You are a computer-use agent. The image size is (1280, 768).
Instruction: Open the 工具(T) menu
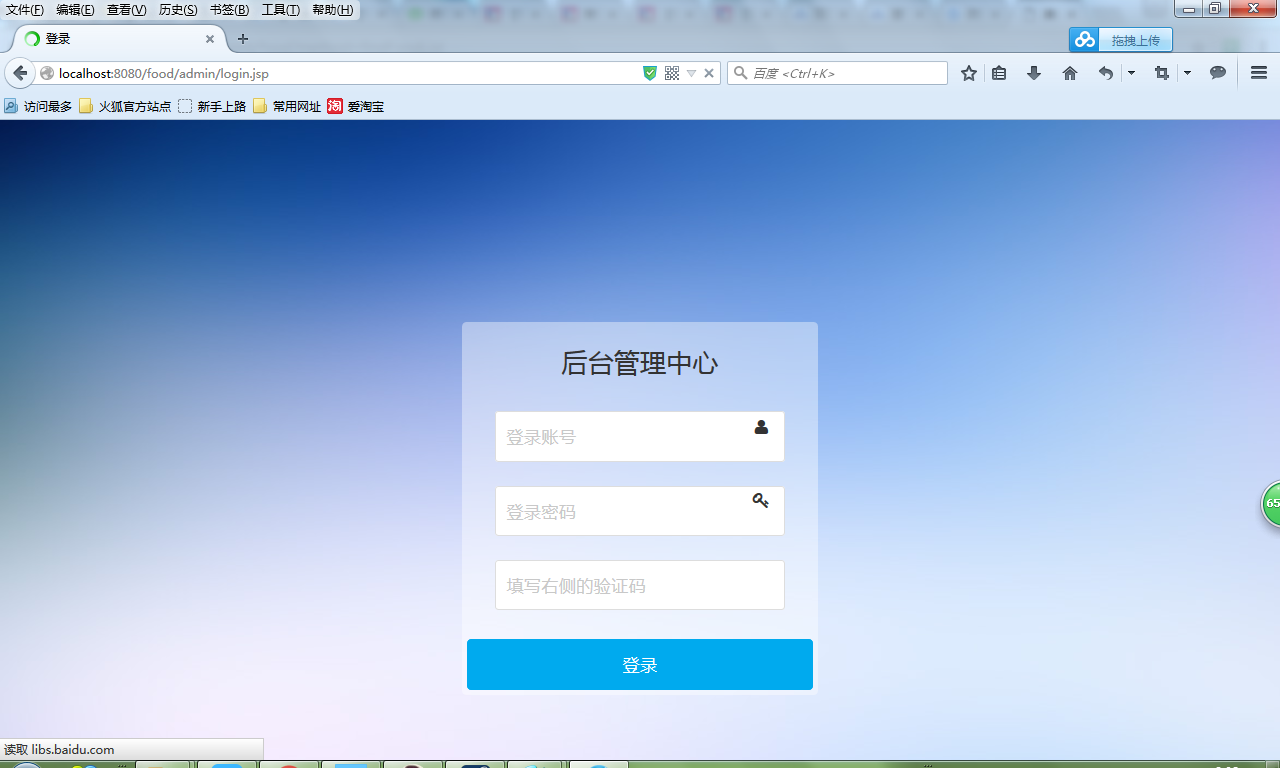click(x=280, y=10)
